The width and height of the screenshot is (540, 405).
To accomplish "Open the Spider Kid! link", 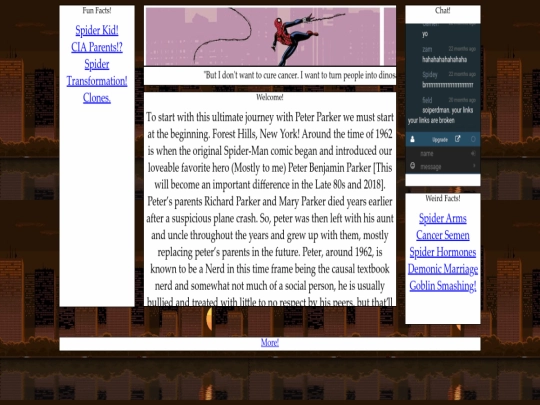I will coord(97,30).
